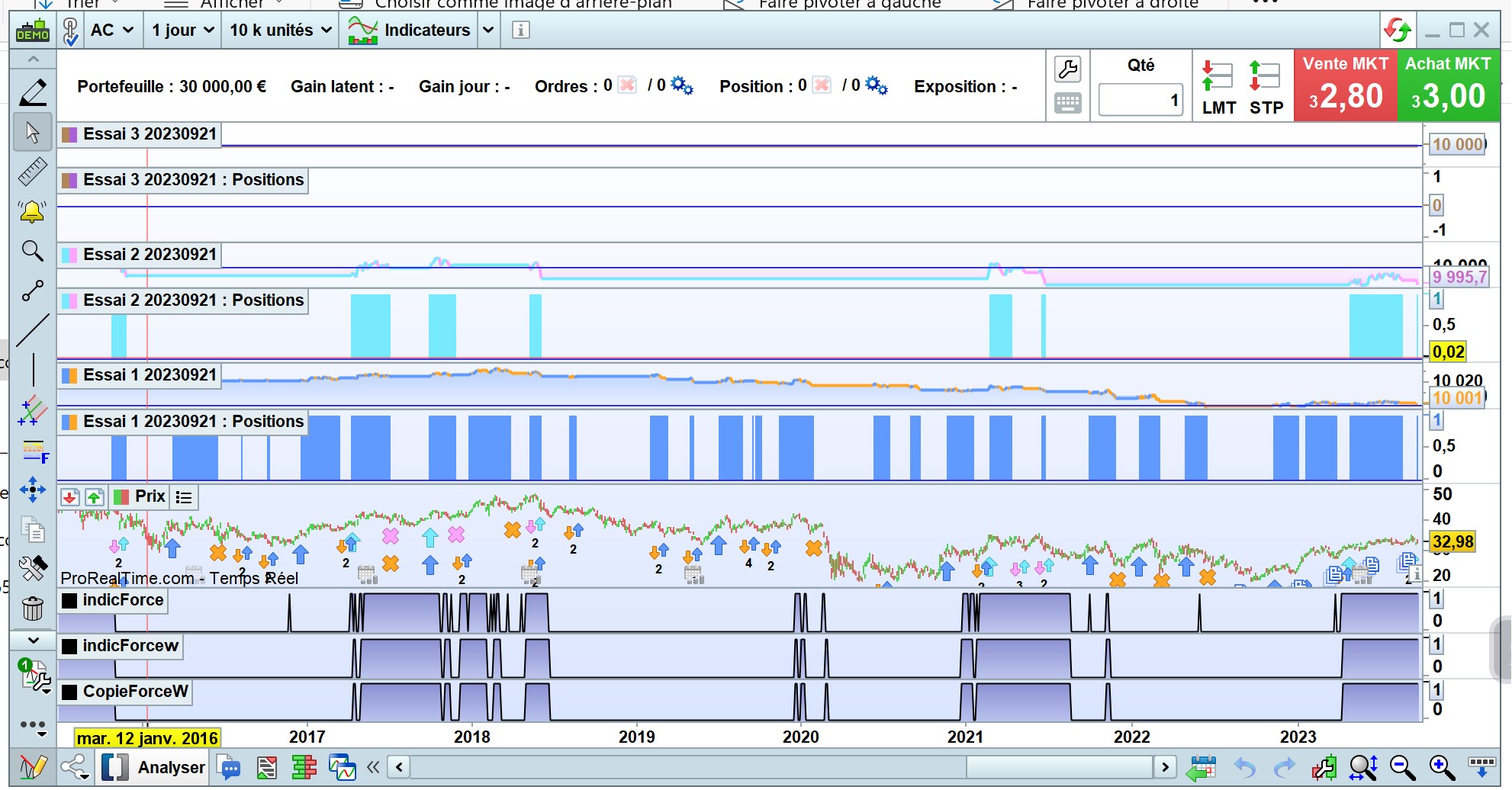This screenshot has height=790, width=1512.
Task: Open the 1 jour timeframe dropdown
Action: (182, 31)
